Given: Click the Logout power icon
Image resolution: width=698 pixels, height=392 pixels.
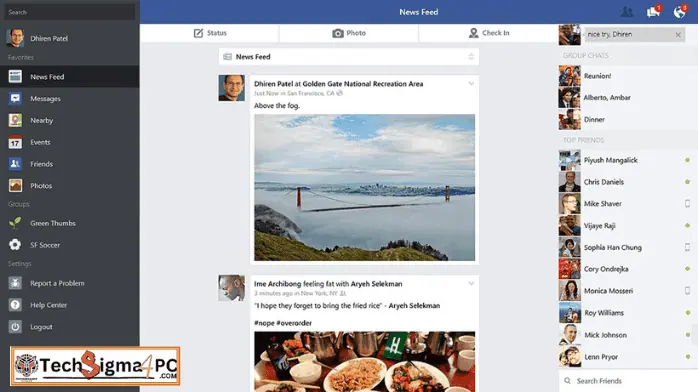Looking at the screenshot, I should tap(15, 327).
